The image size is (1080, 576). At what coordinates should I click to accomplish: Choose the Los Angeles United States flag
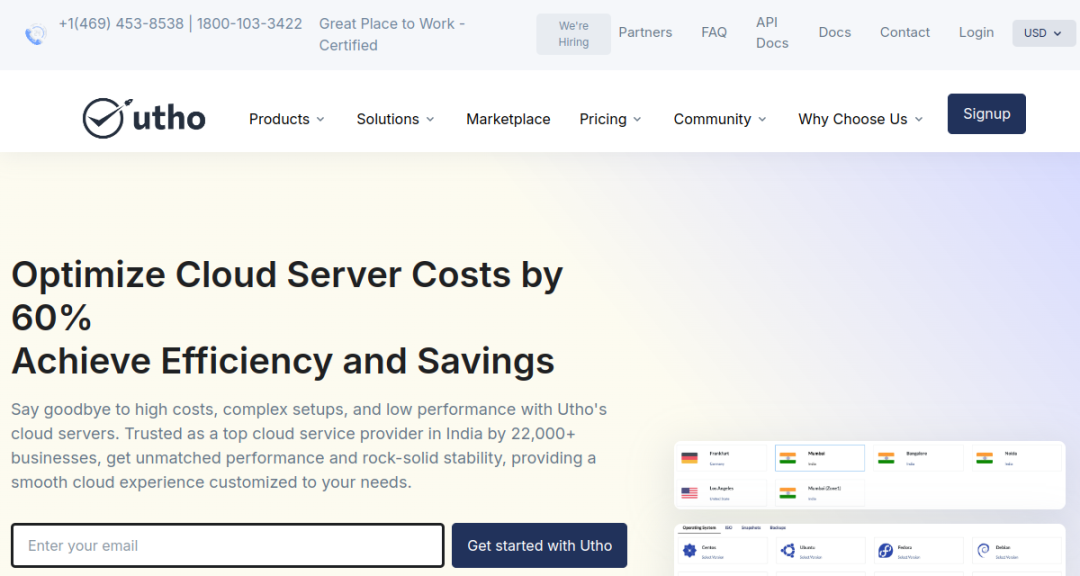[689, 493]
